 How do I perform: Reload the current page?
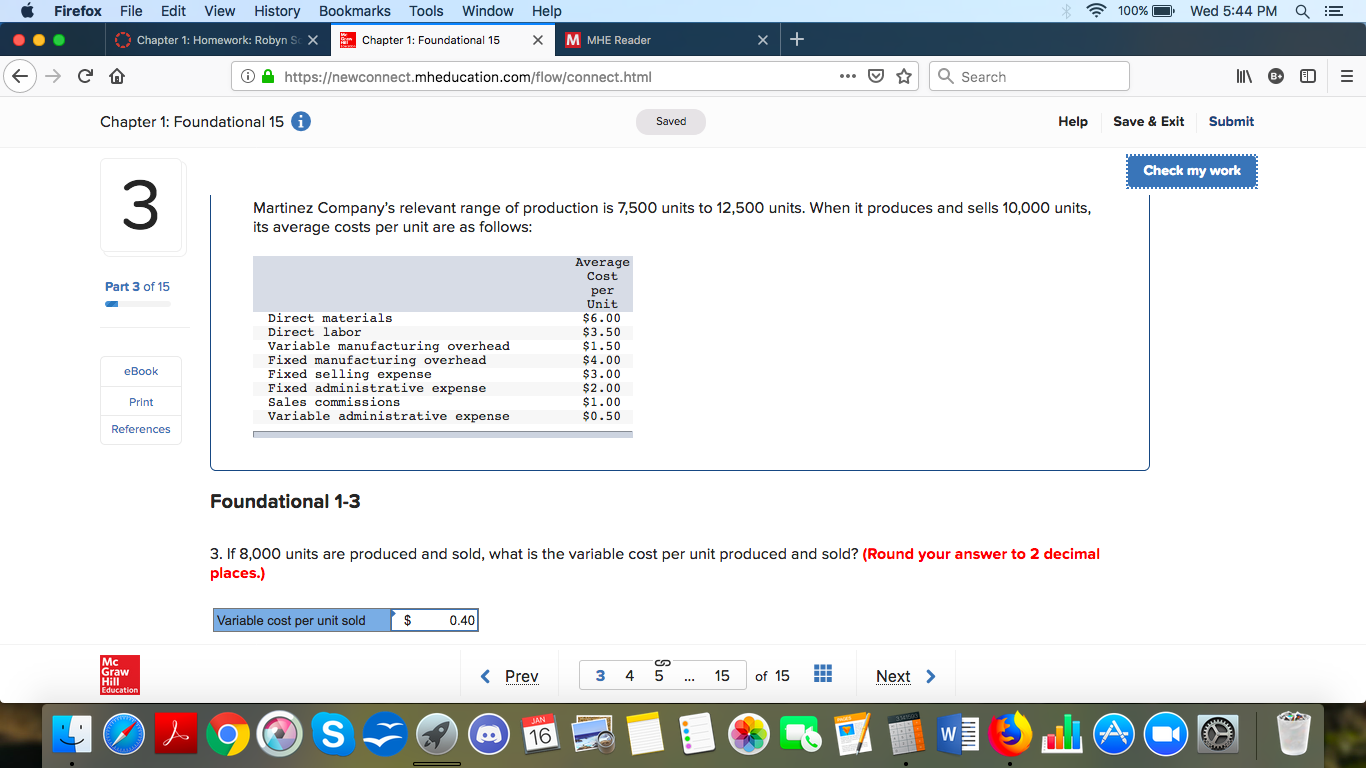[x=85, y=77]
